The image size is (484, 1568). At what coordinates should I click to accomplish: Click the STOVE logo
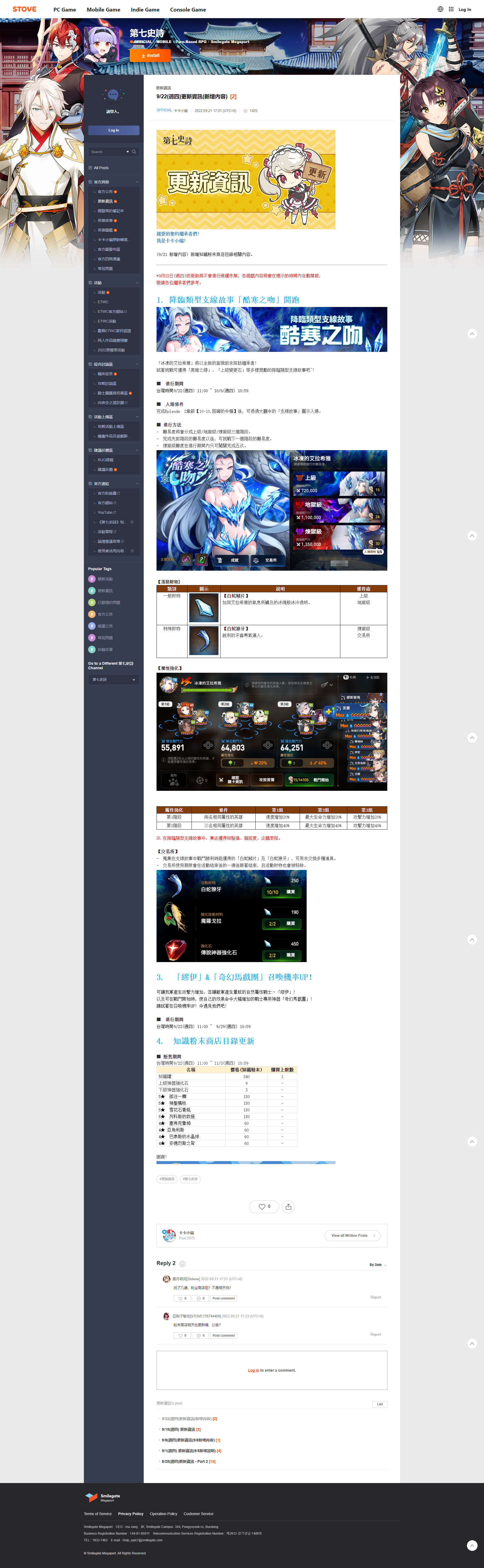[x=24, y=9]
